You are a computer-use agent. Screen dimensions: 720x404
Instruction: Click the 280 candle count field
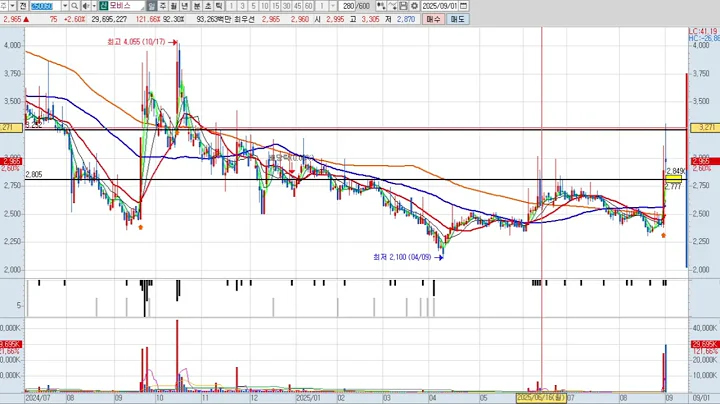(348, 6)
